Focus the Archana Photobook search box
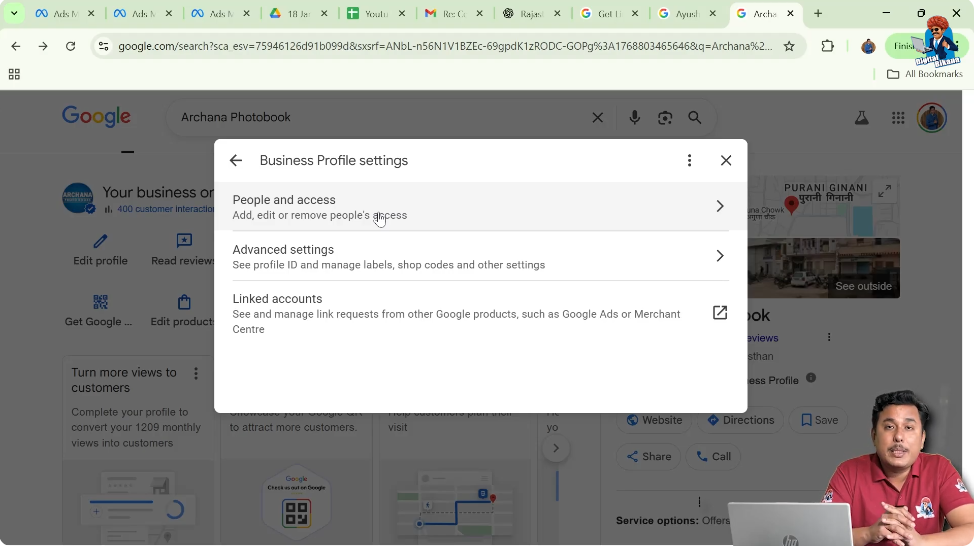Viewport: 975px width, 547px height. [381, 117]
